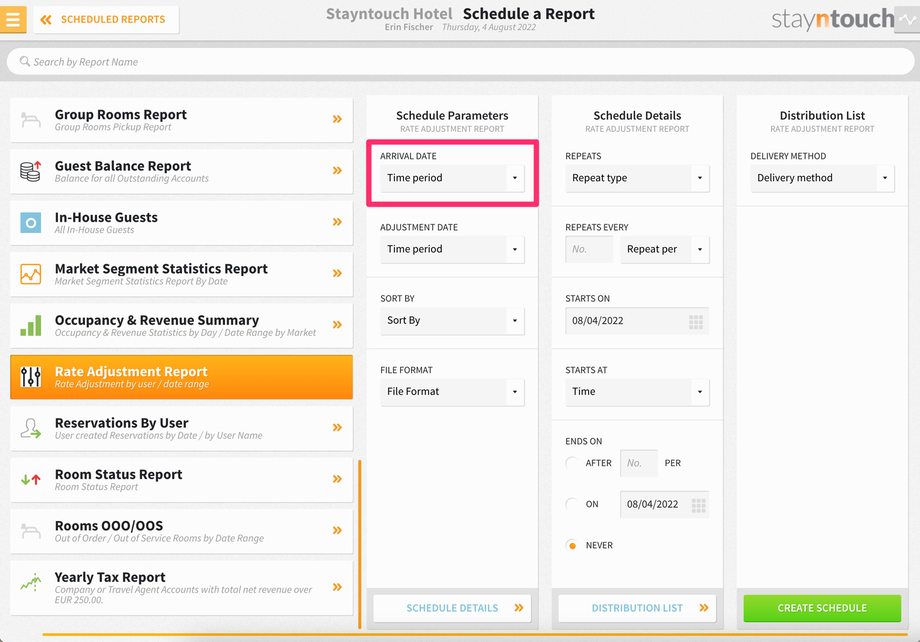Click the bottom horizontal orange scrollbar
Image resolution: width=920 pixels, height=642 pixels.
click(x=475, y=634)
